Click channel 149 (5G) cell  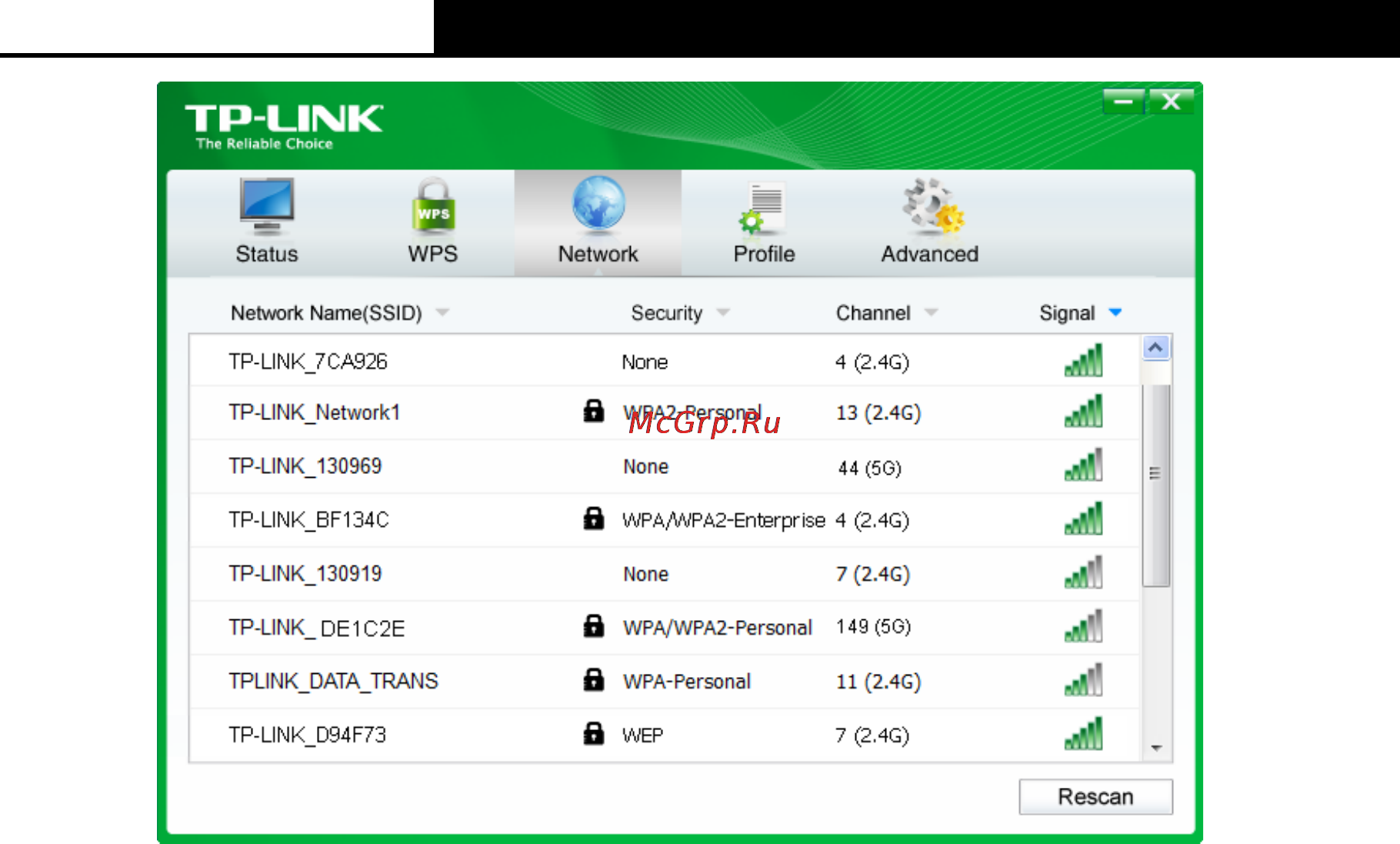click(x=873, y=627)
